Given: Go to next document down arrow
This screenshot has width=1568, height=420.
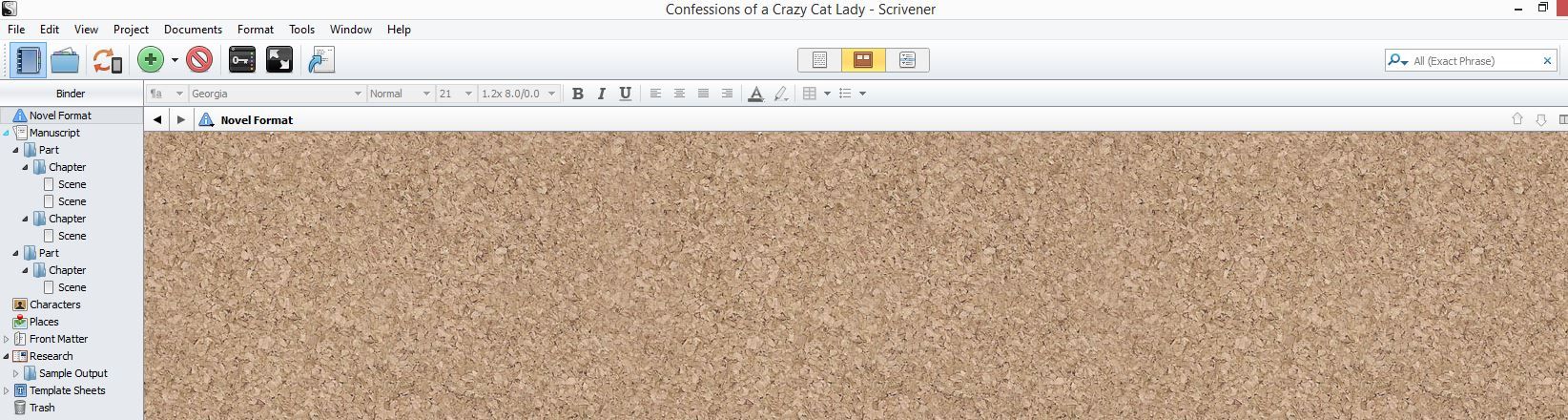Looking at the screenshot, I should 1540,119.
